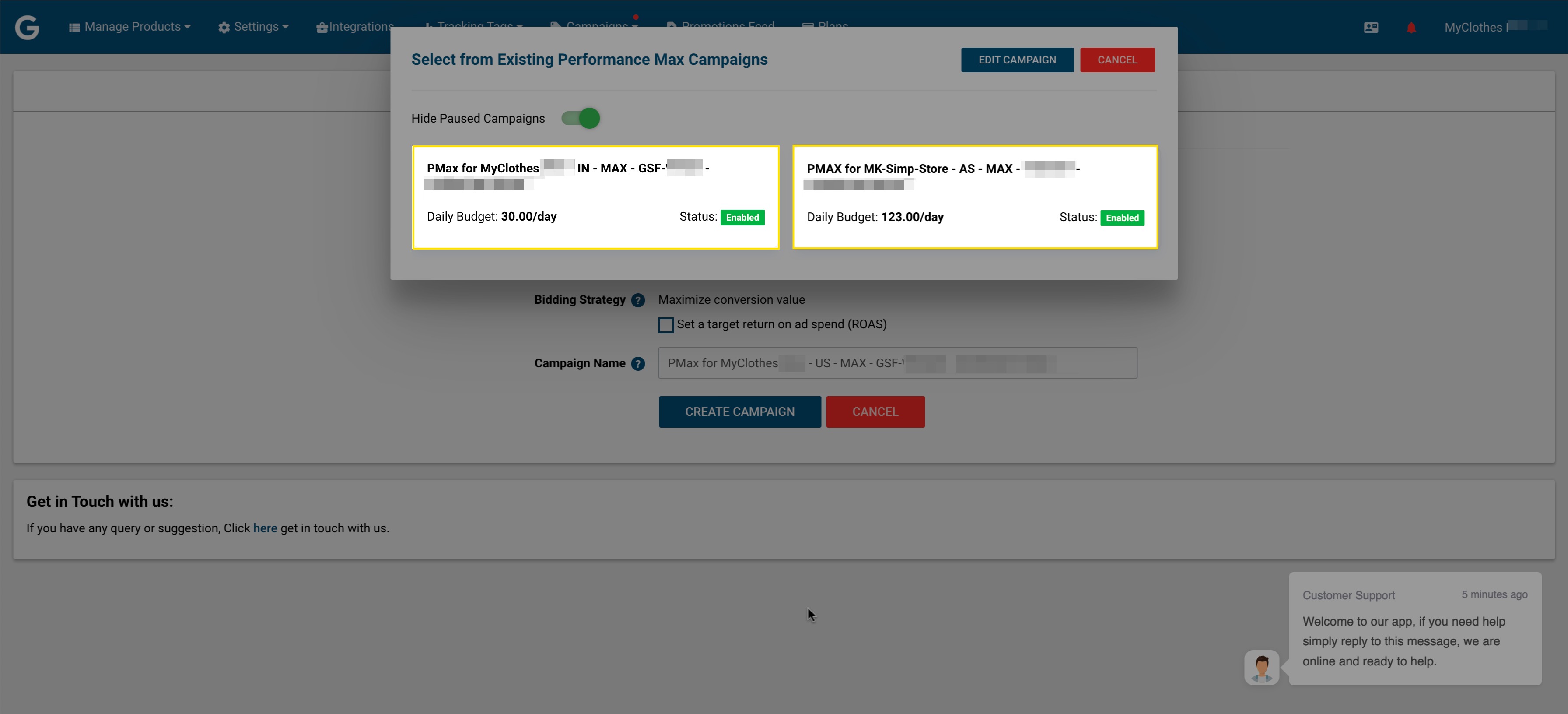This screenshot has height=714, width=1568.
Task: Open the Customer Support welcome message
Action: pos(1414,629)
